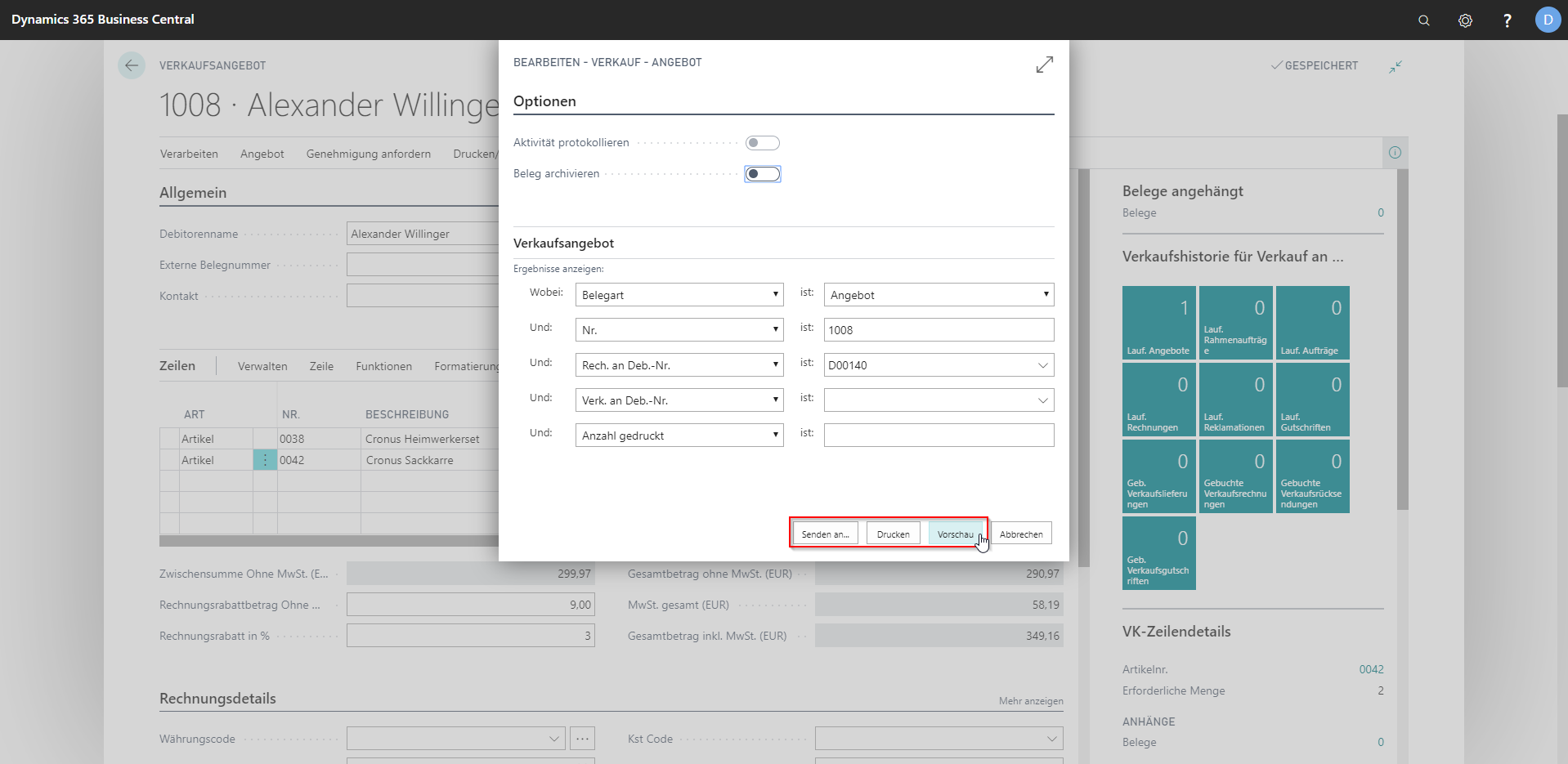
Task: Click the Anzahl gedruckt value field
Action: 939,436
